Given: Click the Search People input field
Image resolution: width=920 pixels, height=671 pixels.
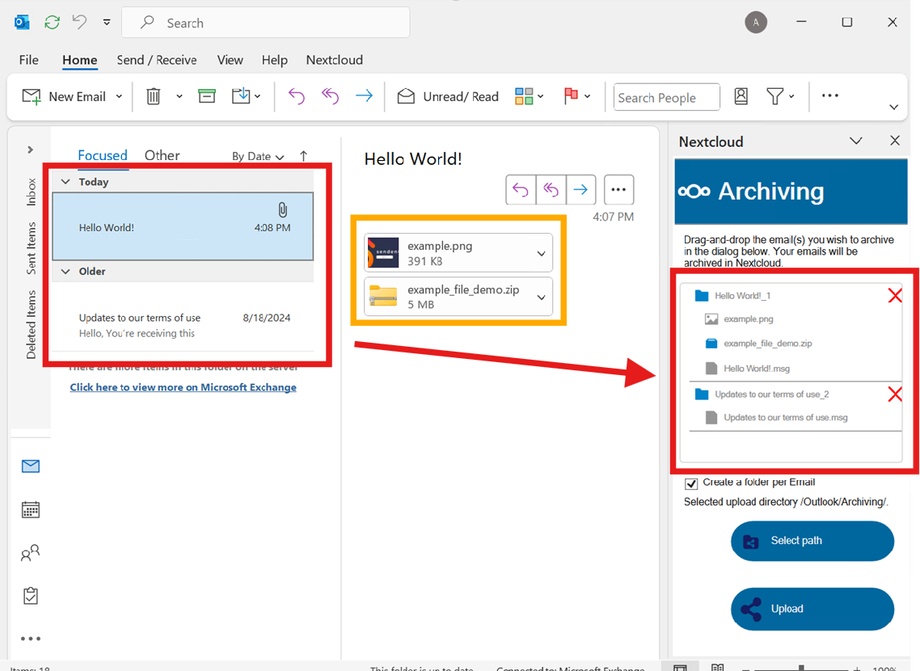Looking at the screenshot, I should [x=666, y=97].
